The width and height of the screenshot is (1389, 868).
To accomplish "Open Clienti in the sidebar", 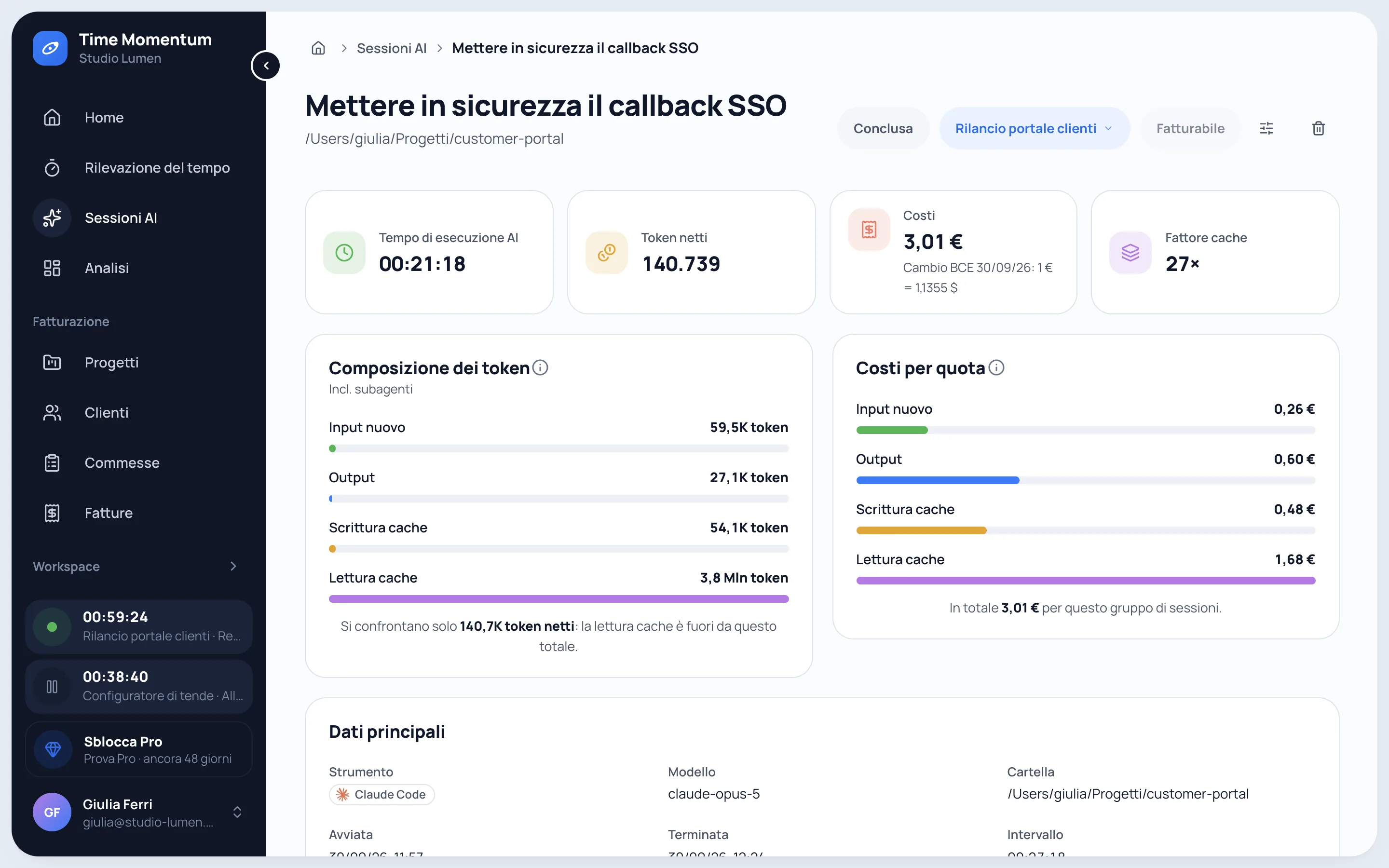I will tap(139, 413).
